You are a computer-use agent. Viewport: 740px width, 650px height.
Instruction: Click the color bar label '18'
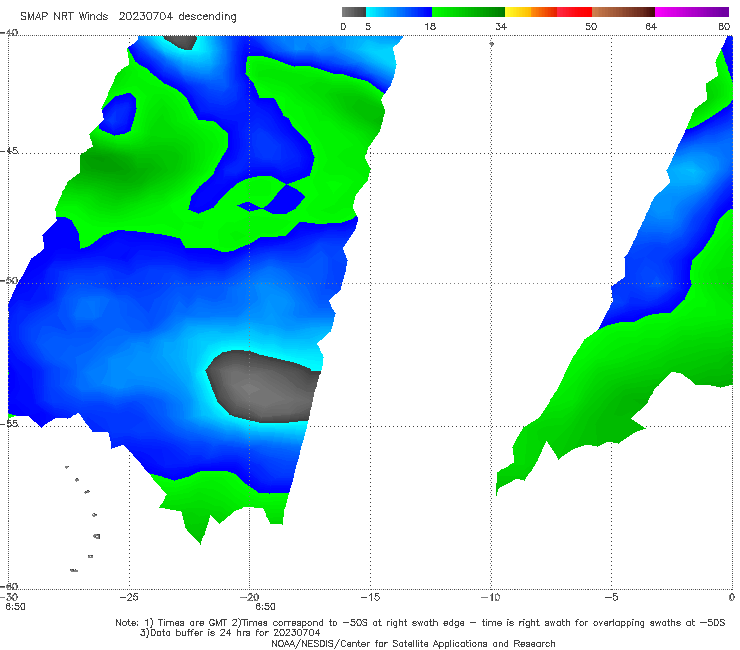(430, 26)
